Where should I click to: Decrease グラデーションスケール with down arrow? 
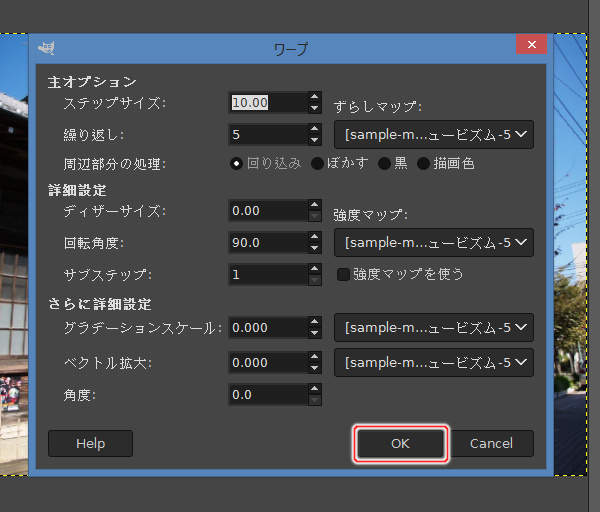[315, 333]
